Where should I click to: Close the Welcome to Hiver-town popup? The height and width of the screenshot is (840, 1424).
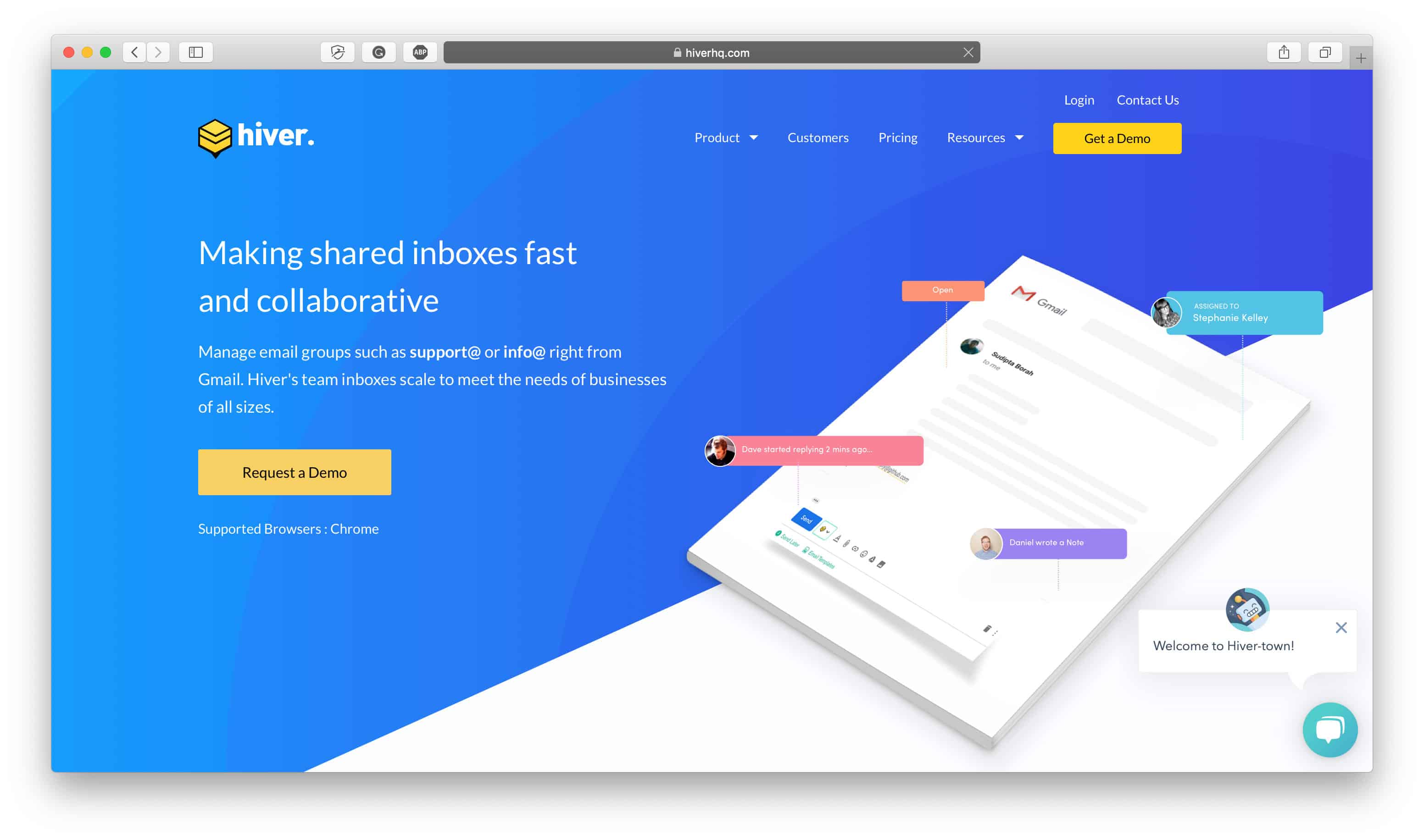pyautogui.click(x=1341, y=626)
